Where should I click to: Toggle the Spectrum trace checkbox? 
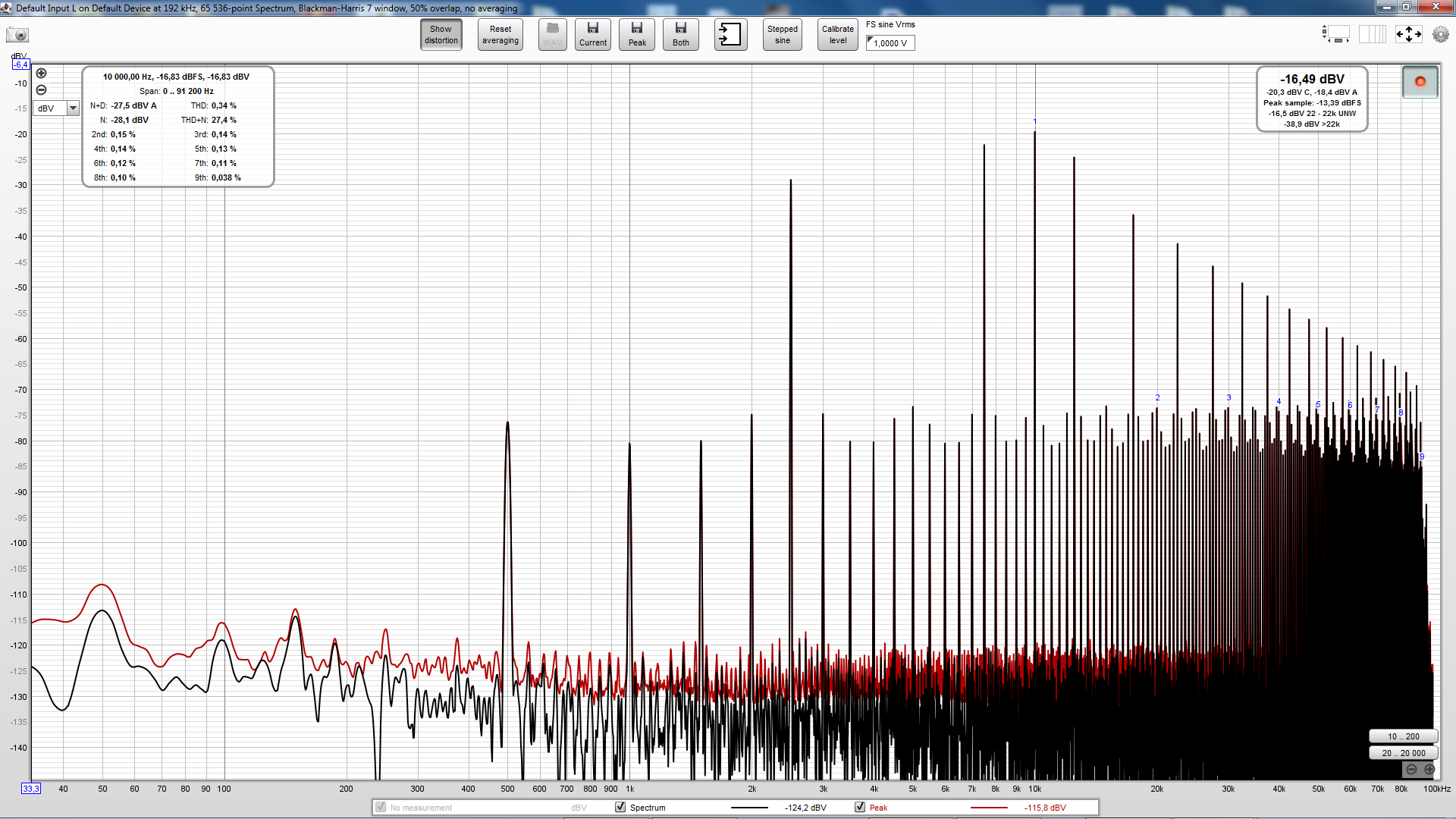(620, 807)
